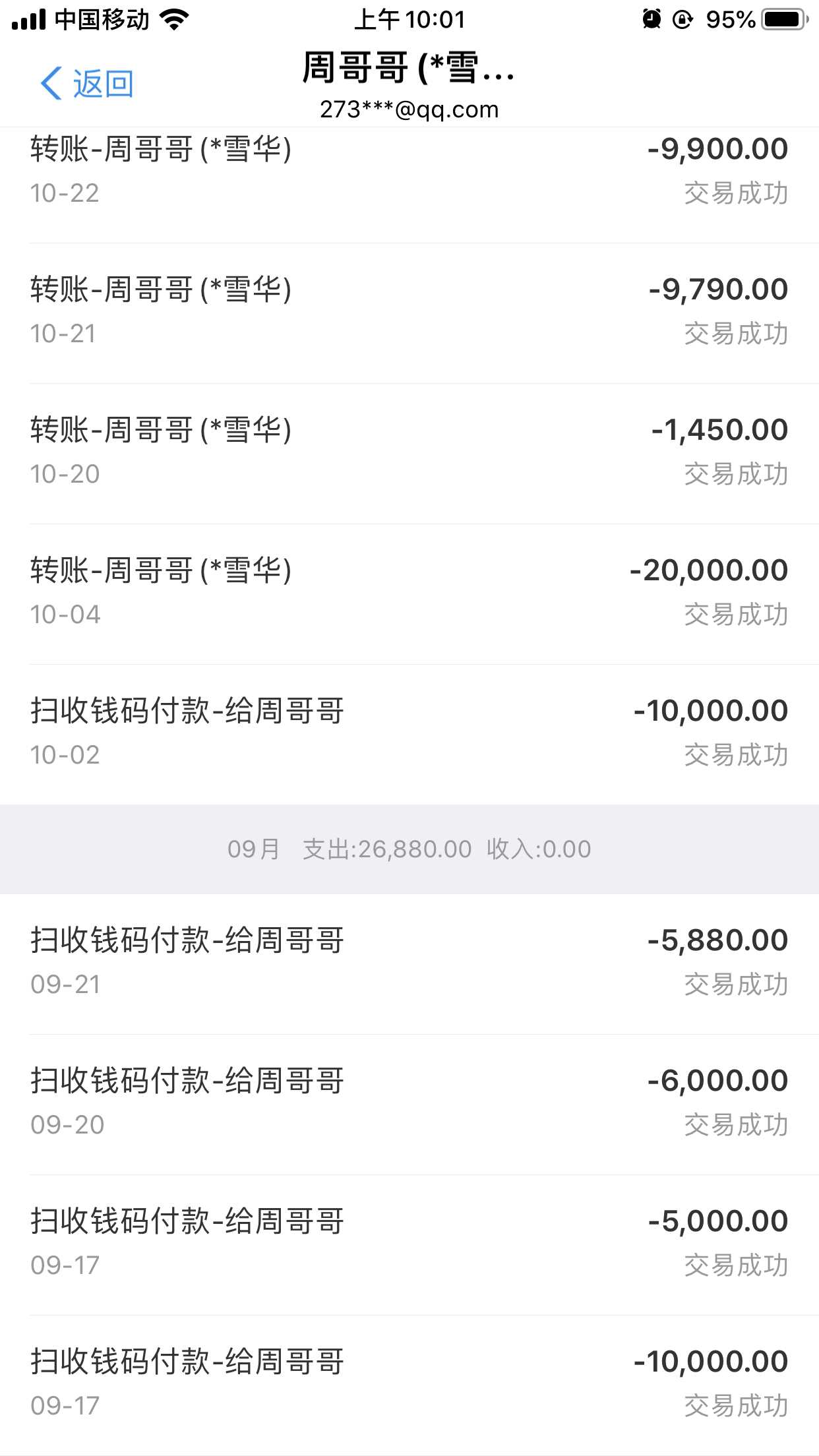
Task: Open the 10-20 transfer of -1,450.00
Action: [x=409, y=452]
